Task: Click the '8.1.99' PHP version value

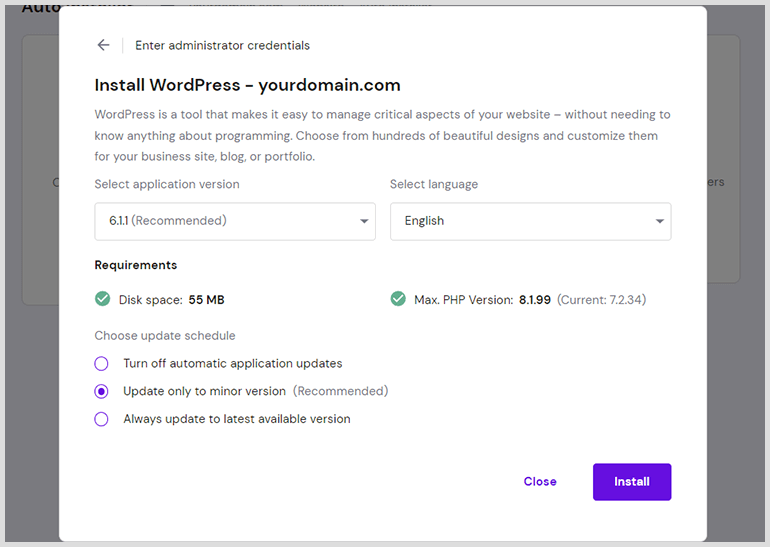Action: (535, 300)
